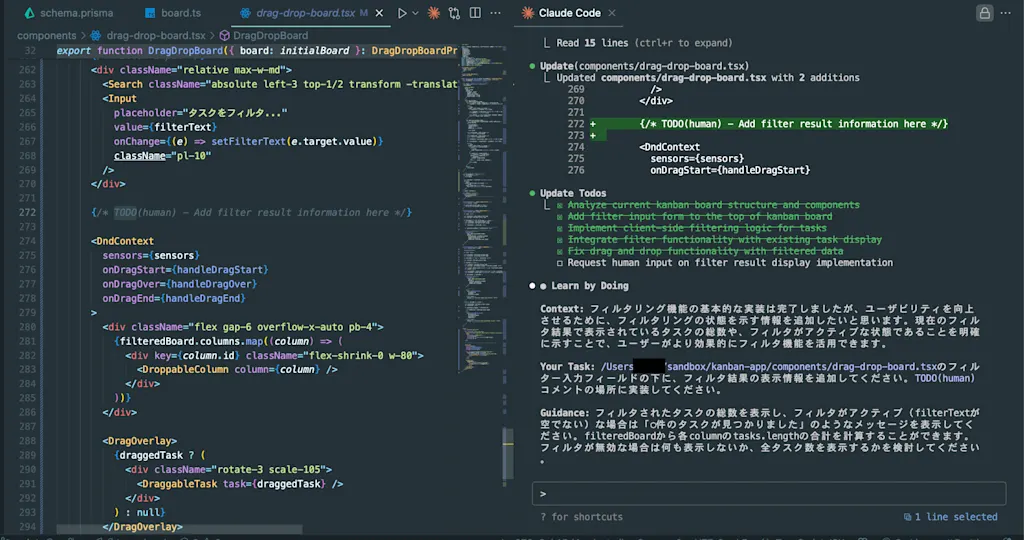The width and height of the screenshot is (1024, 540).
Task: Open the editor more actions ellipsis
Action: (x=496, y=13)
